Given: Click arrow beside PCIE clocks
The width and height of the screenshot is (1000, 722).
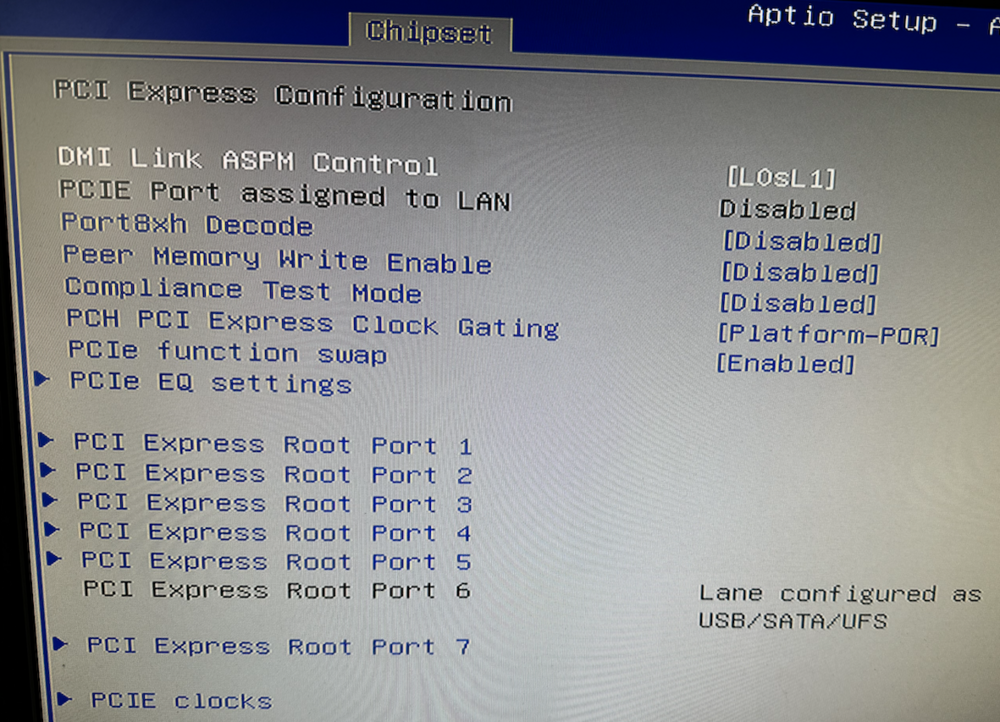Looking at the screenshot, I should (64, 698).
